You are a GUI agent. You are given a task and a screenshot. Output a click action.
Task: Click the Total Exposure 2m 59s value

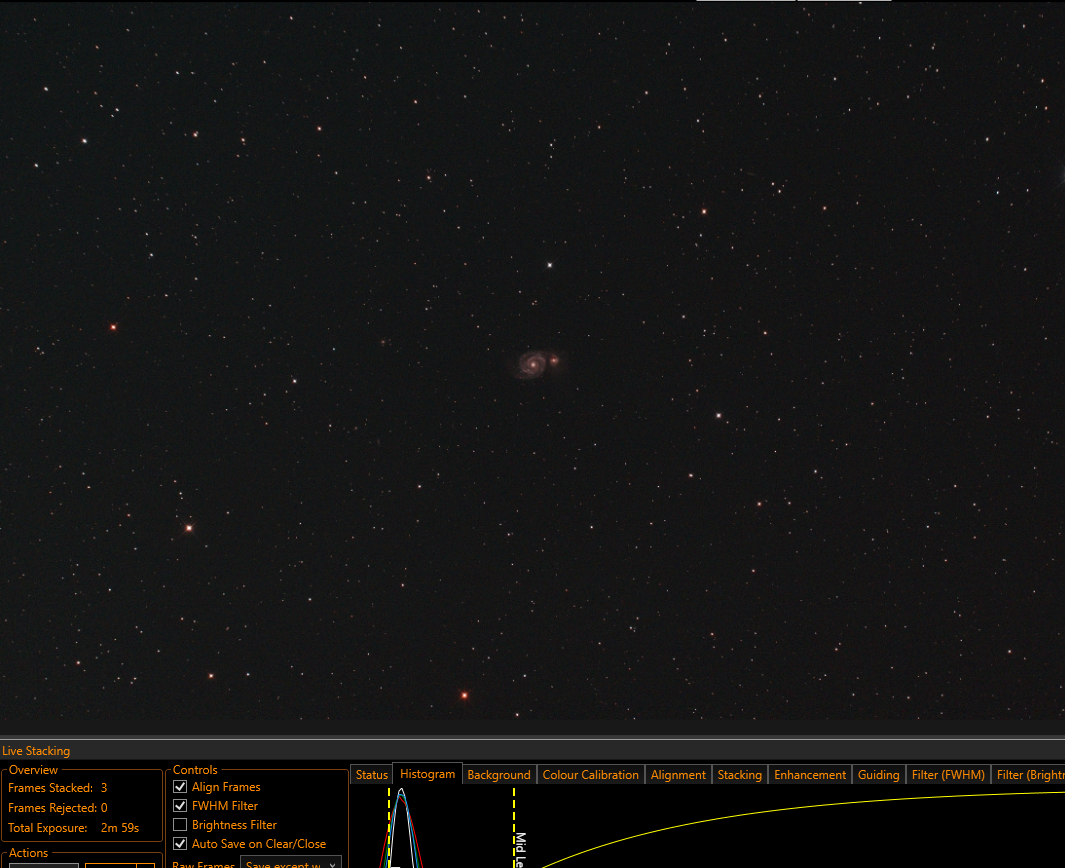[x=120, y=828]
